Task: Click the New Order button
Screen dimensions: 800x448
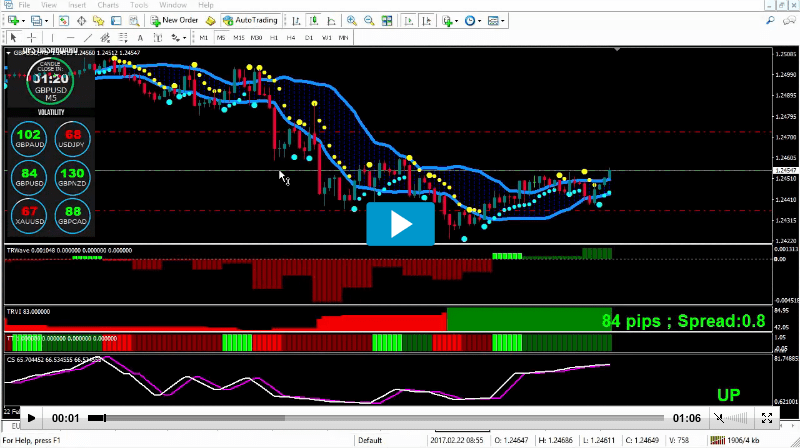Action: [174, 20]
